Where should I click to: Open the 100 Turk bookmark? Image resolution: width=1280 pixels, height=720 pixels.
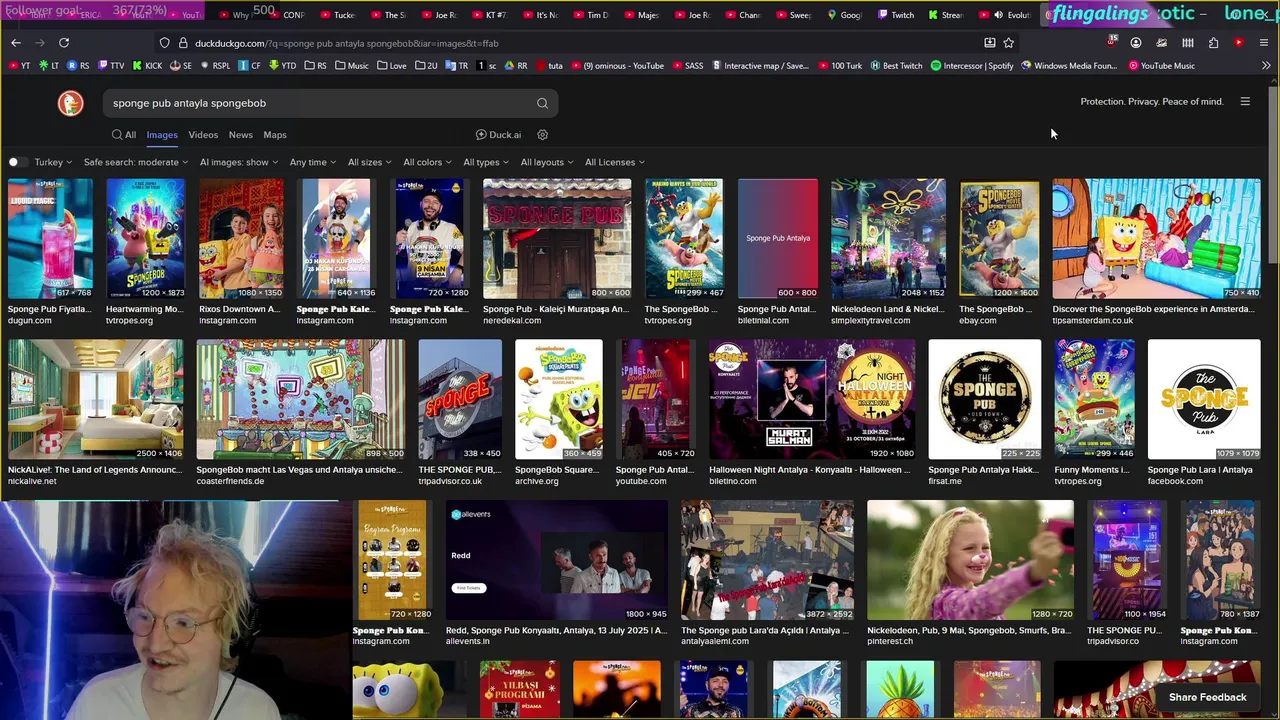coord(839,66)
